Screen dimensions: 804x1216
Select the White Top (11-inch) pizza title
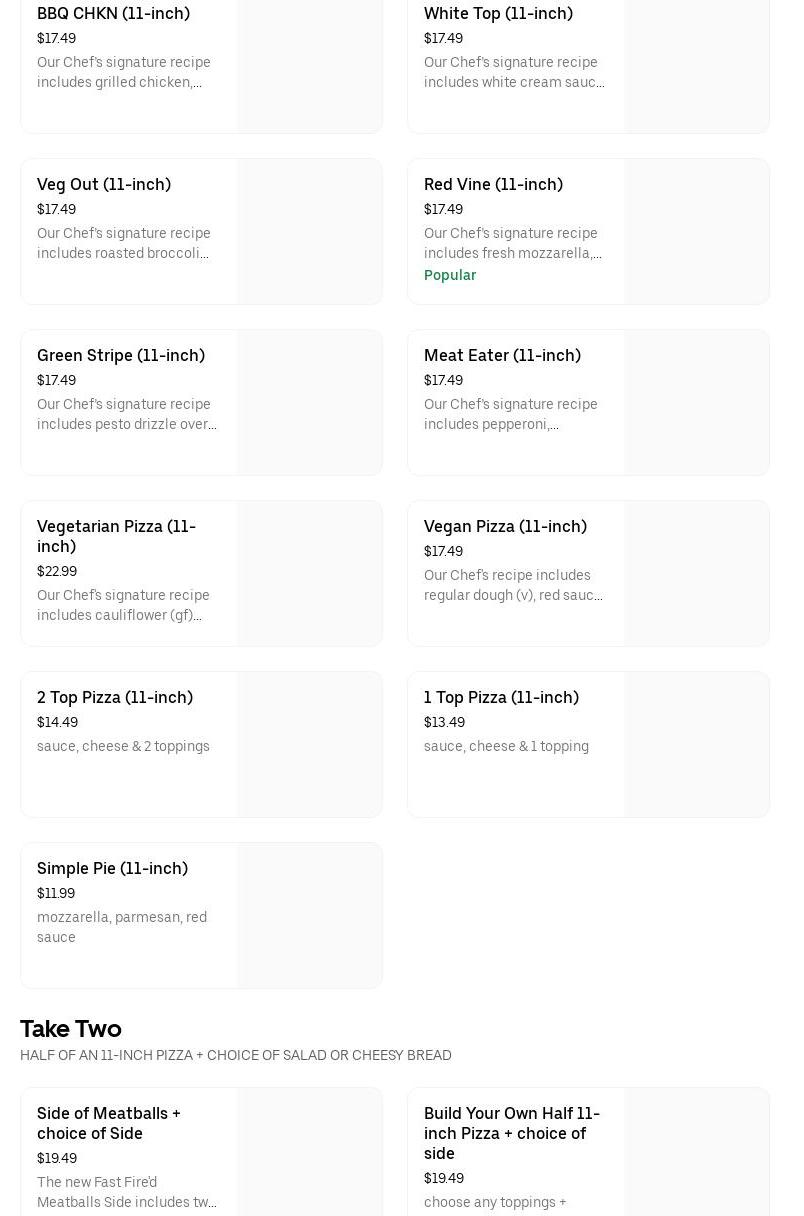point(498,13)
